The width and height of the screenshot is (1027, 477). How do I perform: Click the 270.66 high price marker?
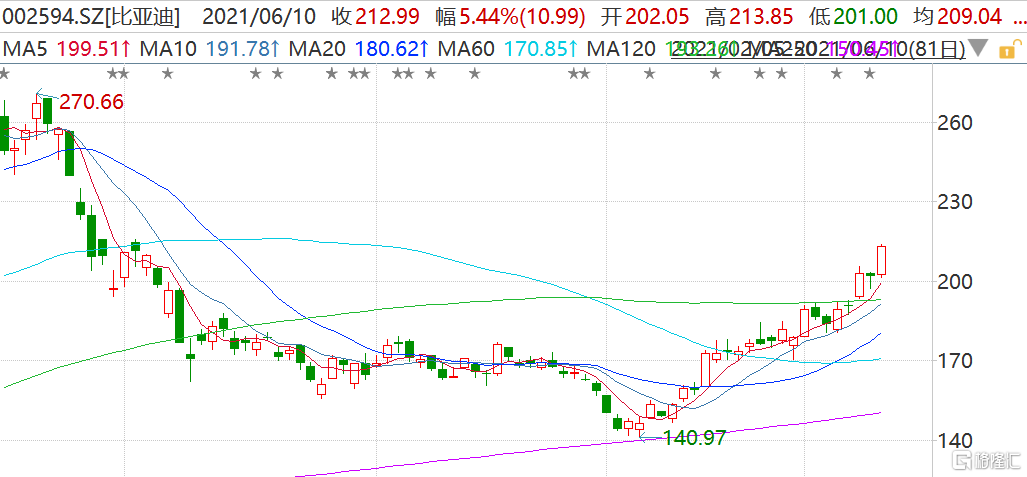point(91,102)
